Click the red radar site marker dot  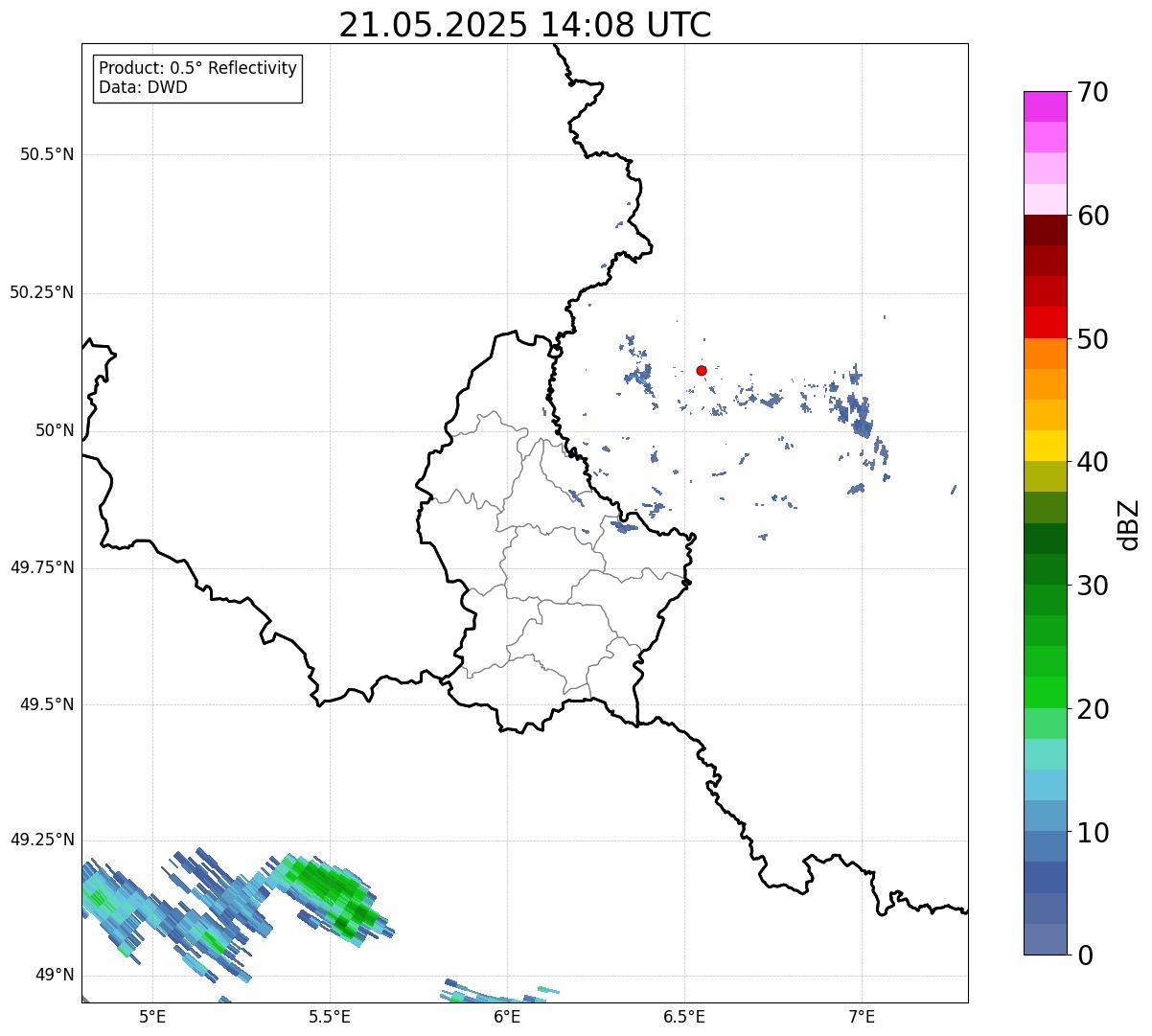(x=702, y=370)
